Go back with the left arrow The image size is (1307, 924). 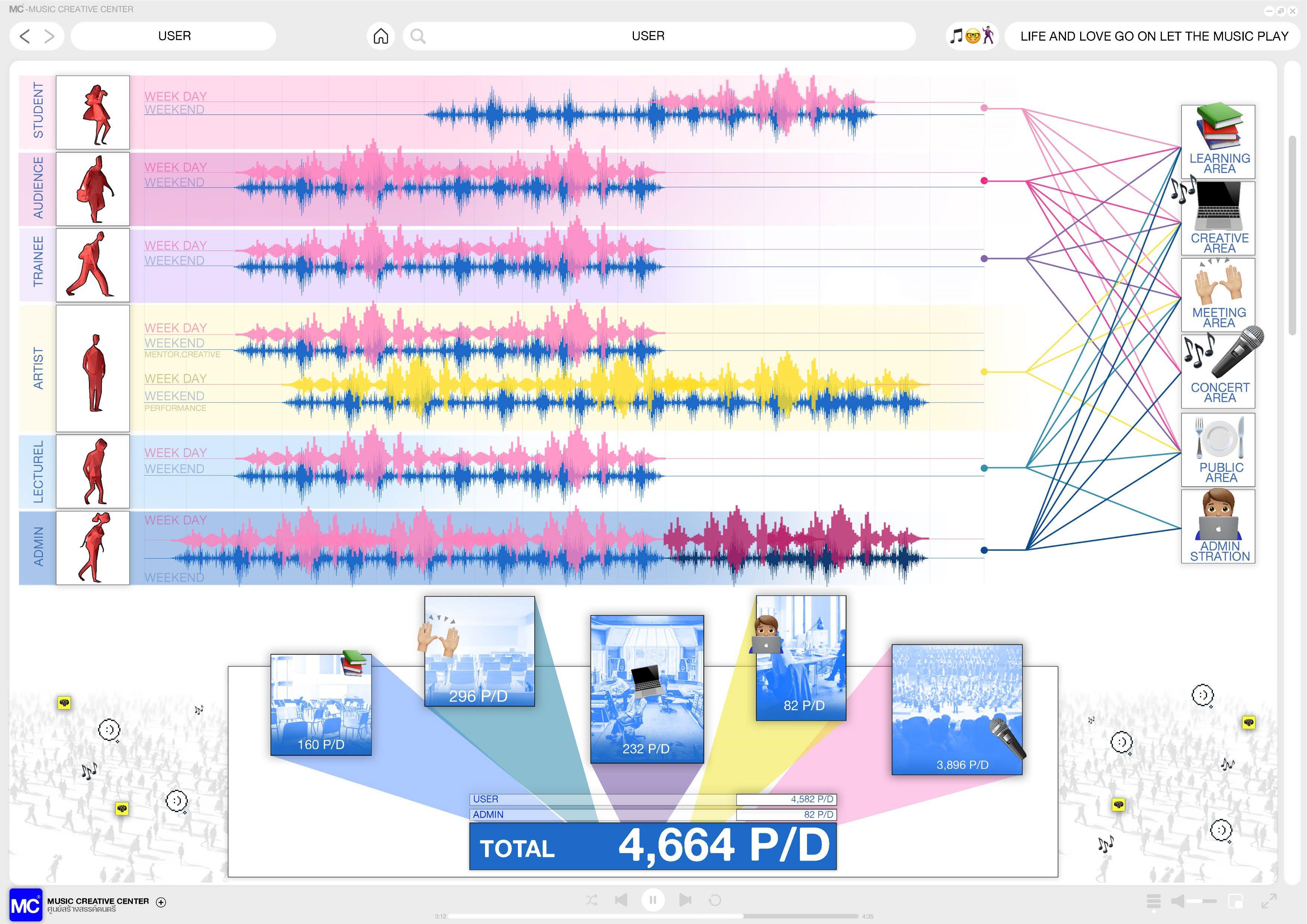25,37
